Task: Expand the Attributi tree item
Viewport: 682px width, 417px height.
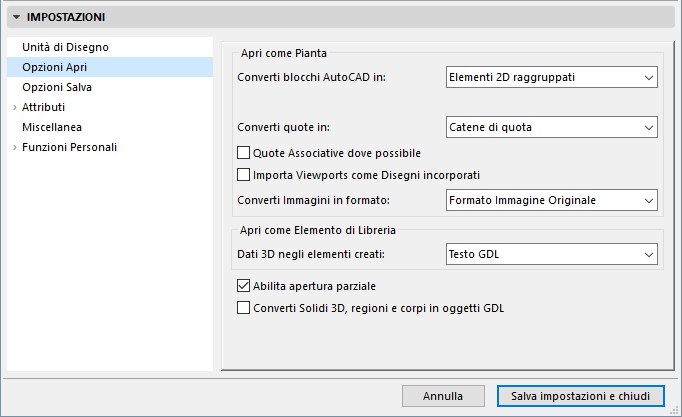Action: click(14, 107)
